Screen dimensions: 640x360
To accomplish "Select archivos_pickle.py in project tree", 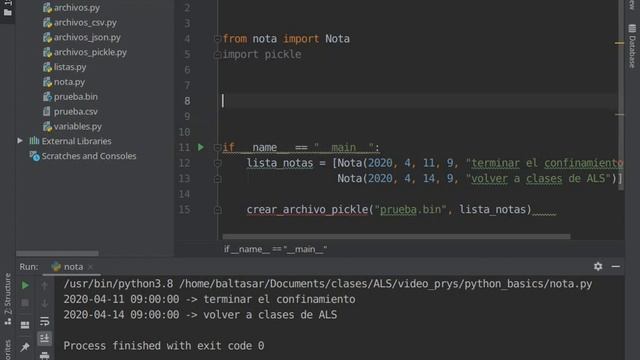I will [90, 52].
